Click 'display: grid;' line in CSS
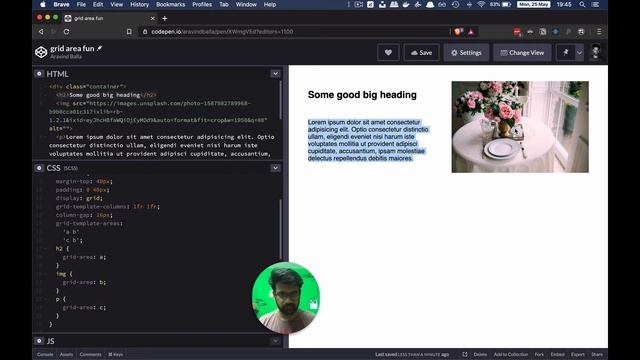 (x=79, y=198)
